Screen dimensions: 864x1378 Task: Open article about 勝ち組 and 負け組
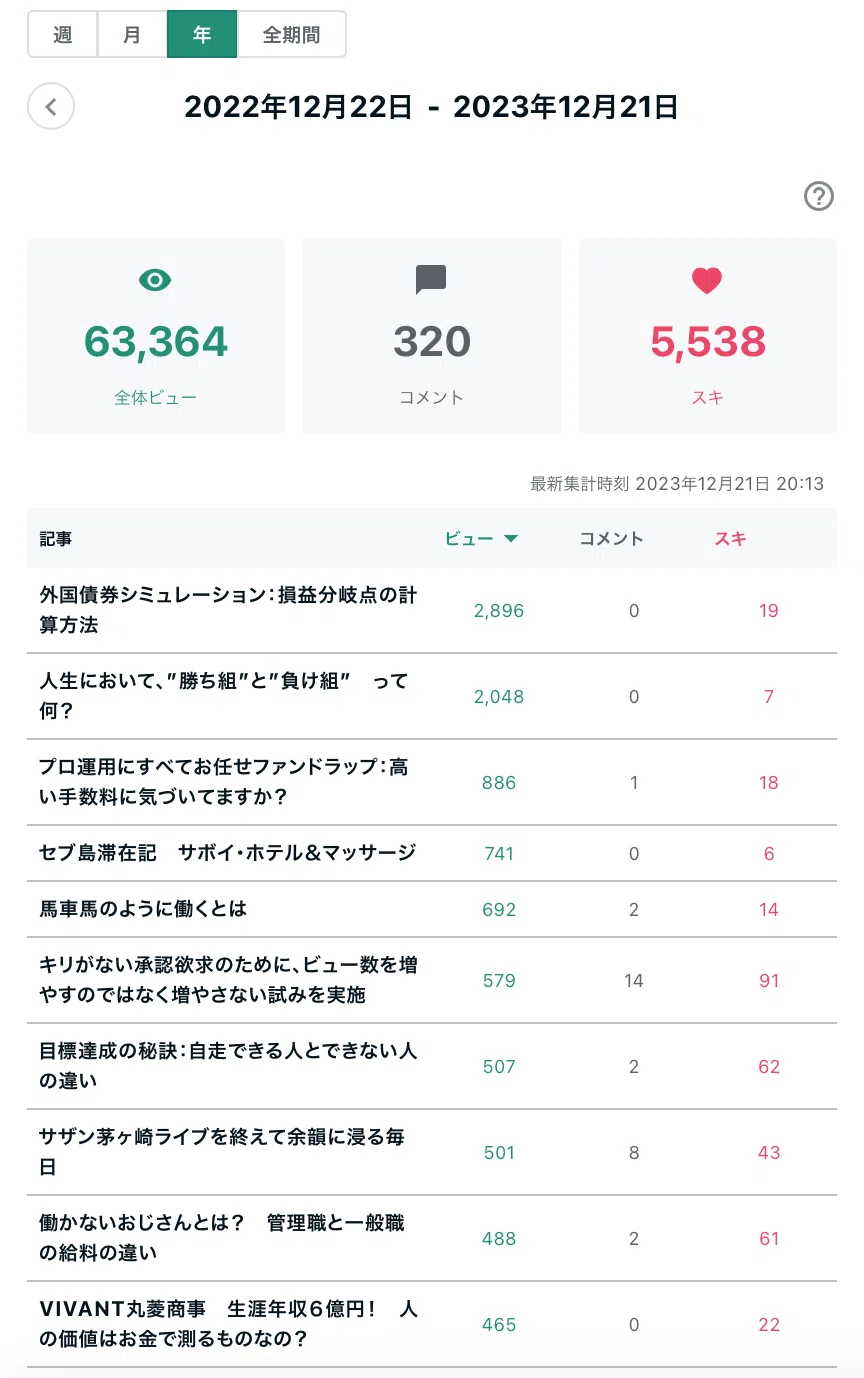click(x=224, y=696)
